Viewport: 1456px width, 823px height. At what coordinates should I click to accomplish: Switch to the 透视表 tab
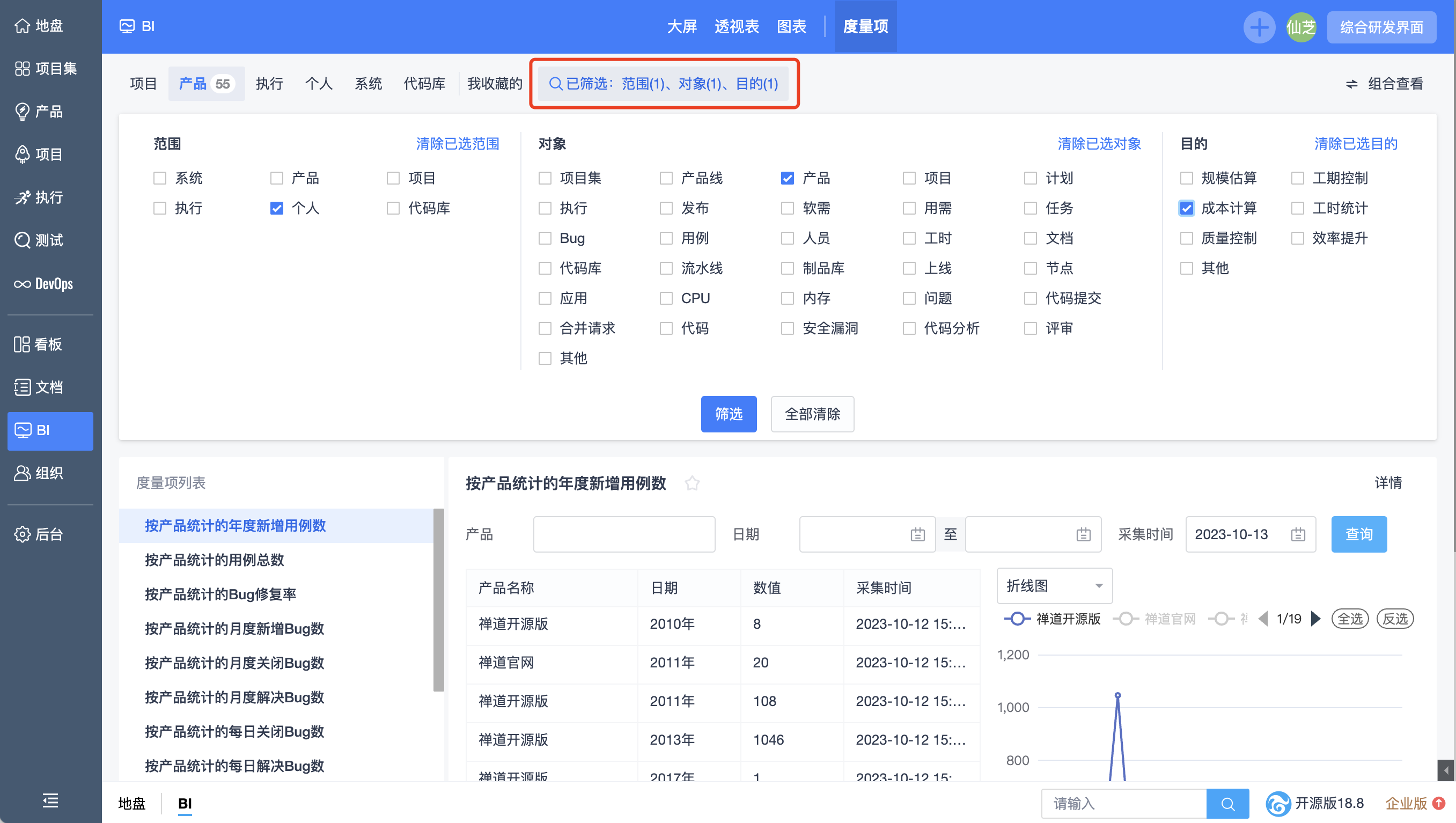pos(737,27)
